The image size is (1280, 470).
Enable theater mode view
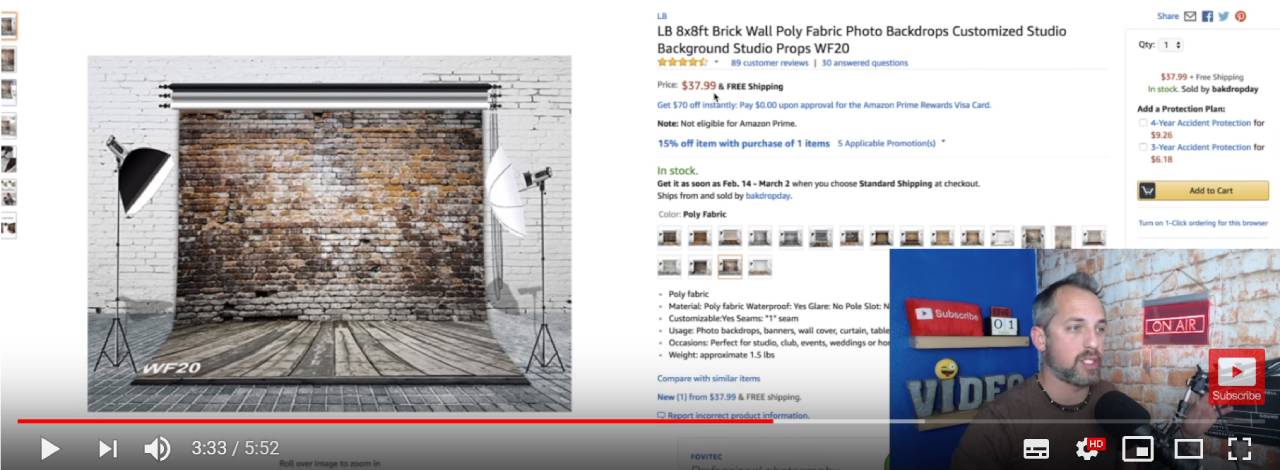tap(1188, 449)
